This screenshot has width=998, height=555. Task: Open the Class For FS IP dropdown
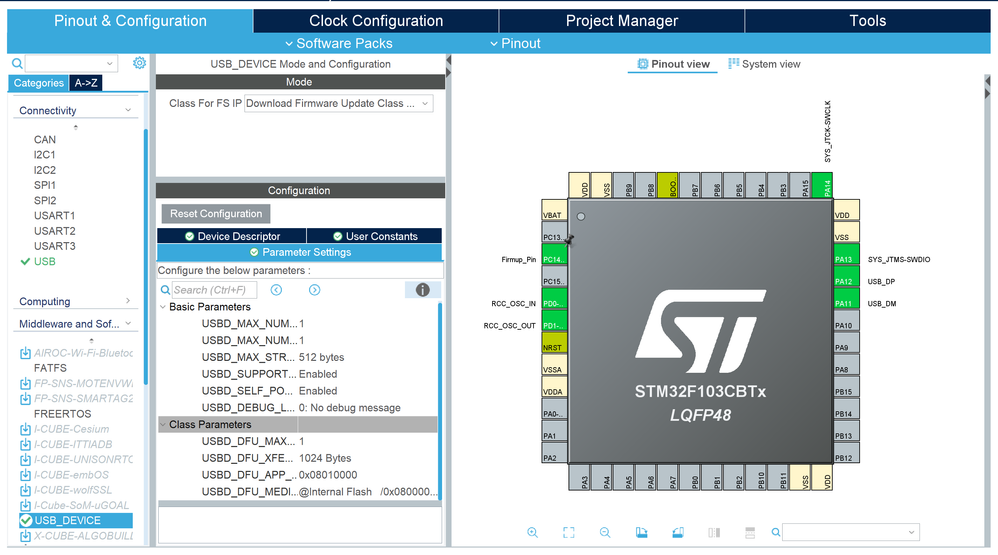coord(338,103)
